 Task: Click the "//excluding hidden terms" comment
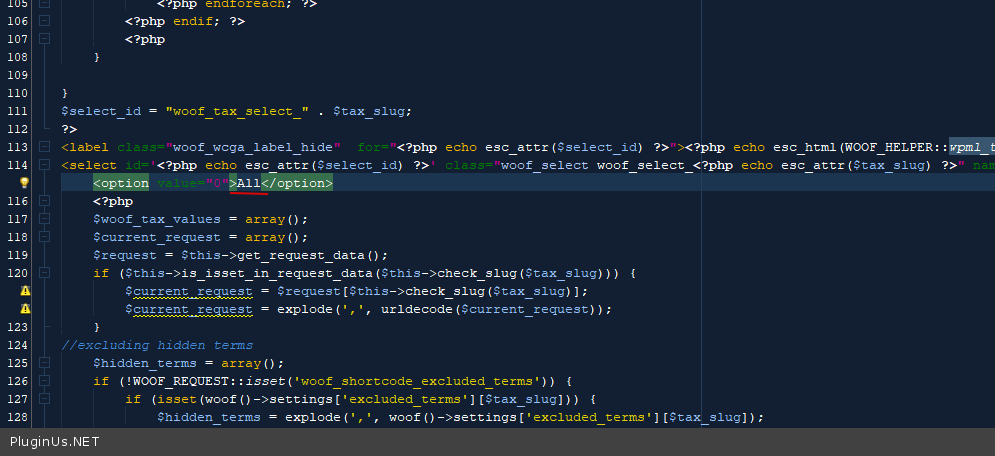(x=157, y=345)
